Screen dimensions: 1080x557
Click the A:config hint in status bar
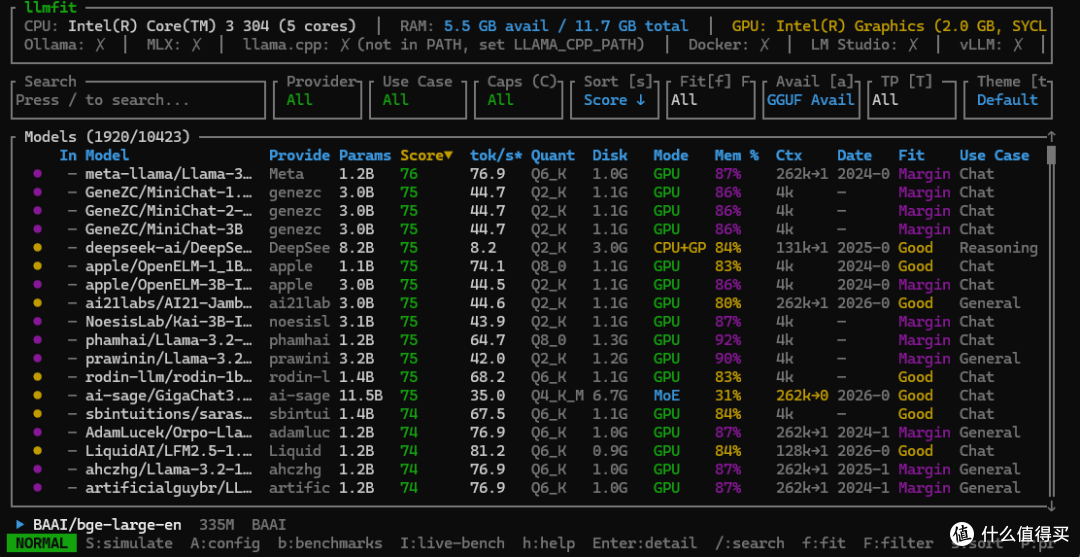pos(225,543)
